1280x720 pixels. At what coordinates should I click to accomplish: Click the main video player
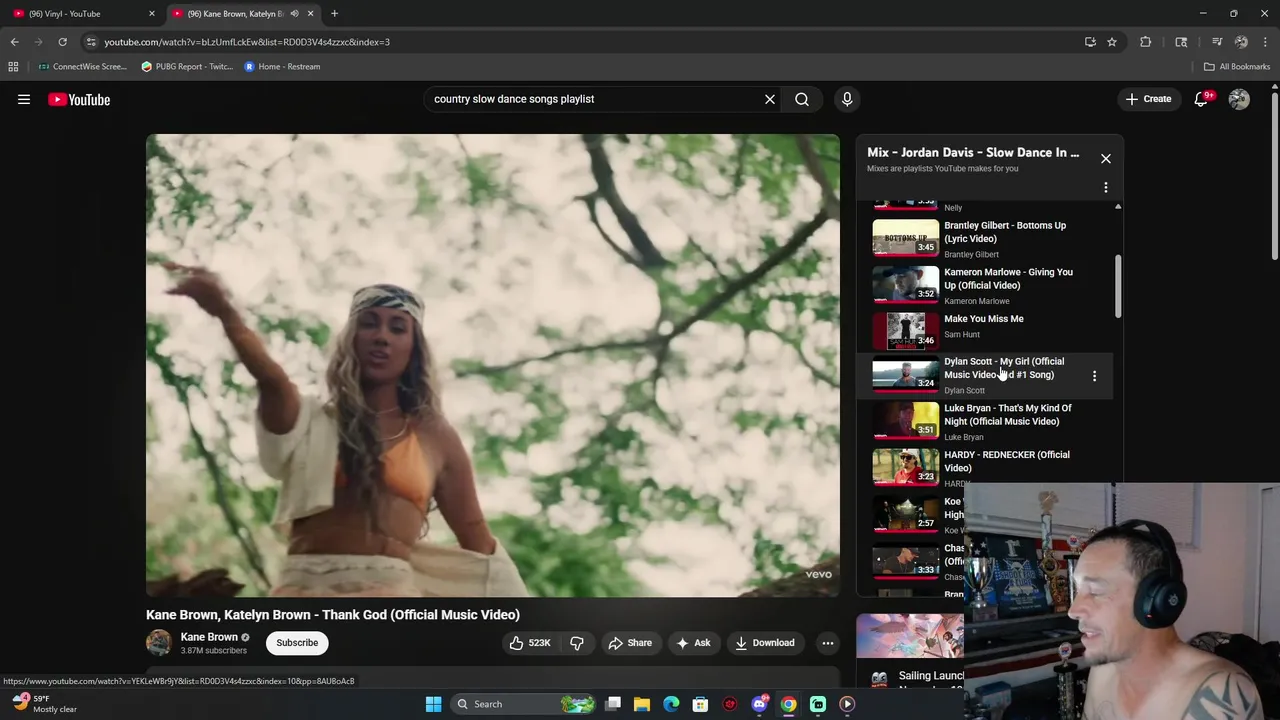pyautogui.click(x=493, y=365)
